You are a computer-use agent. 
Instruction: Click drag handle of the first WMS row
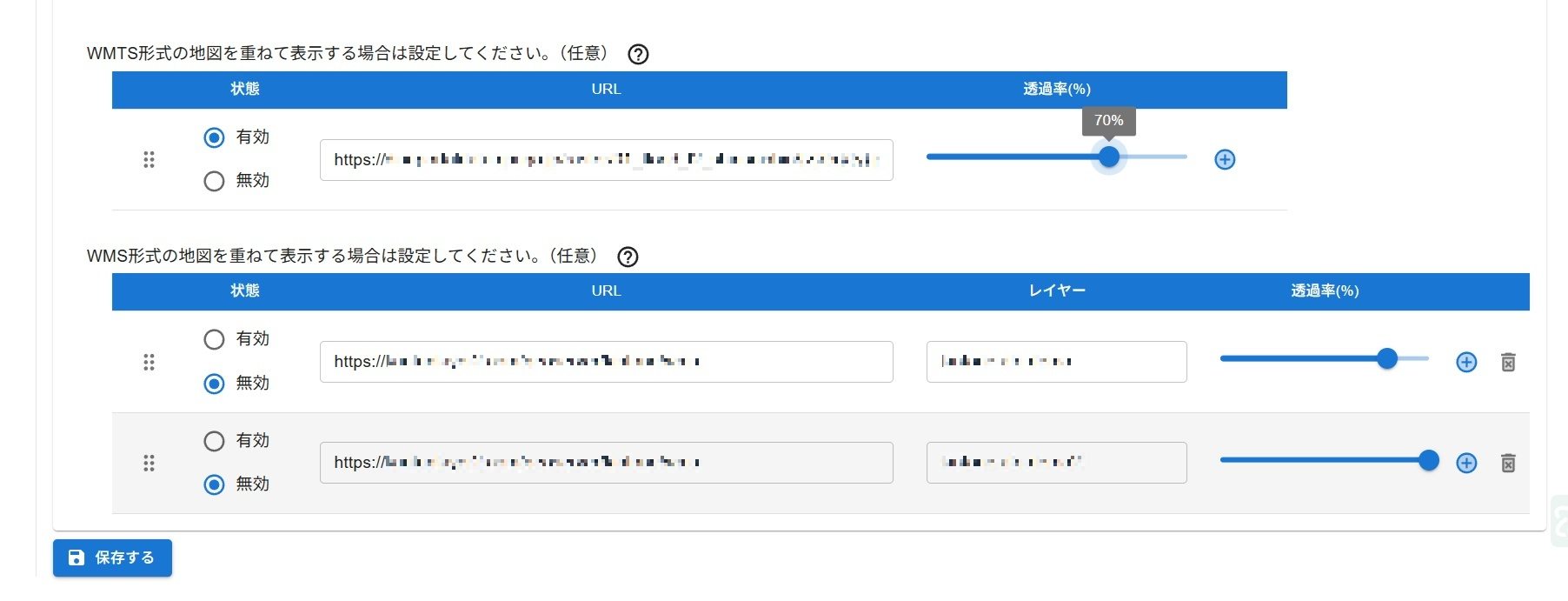tap(149, 362)
